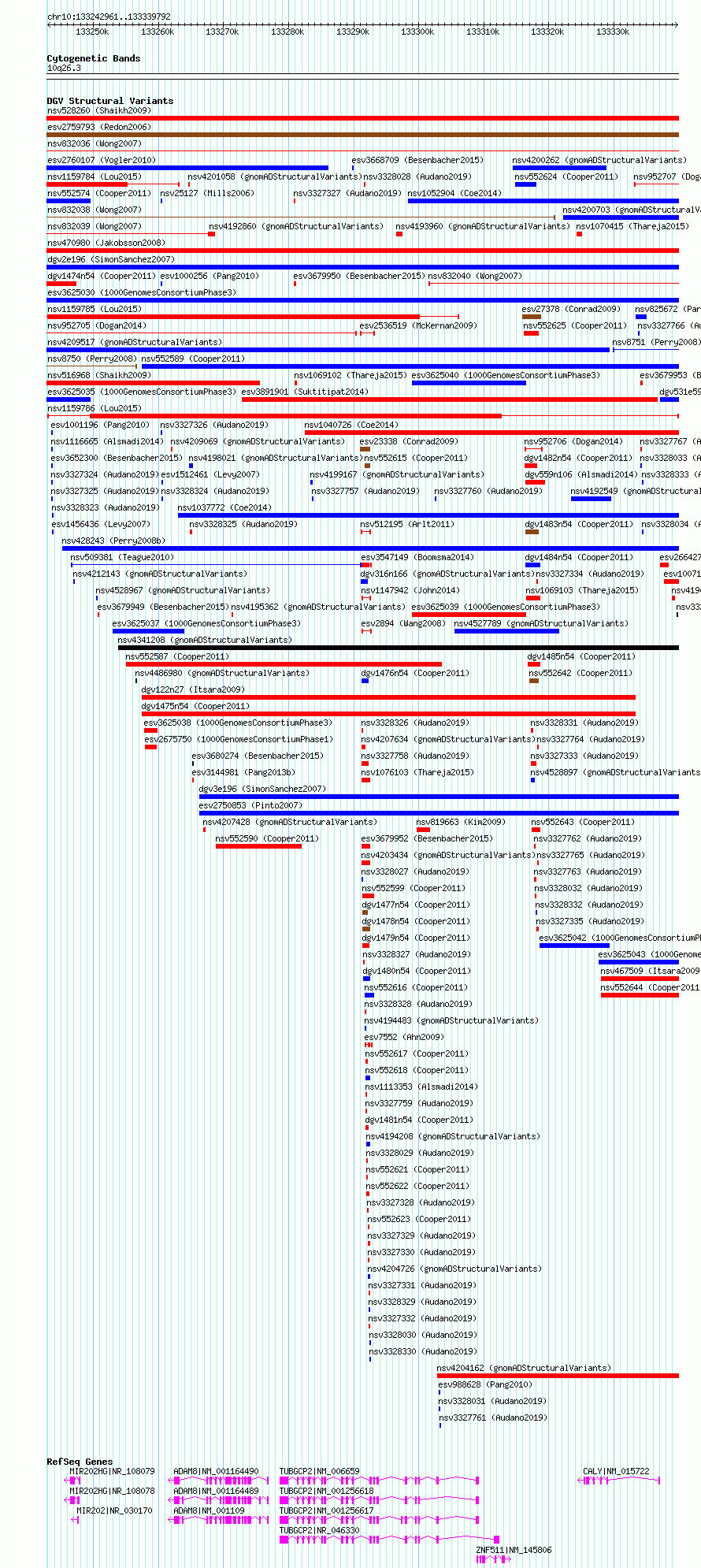Click the Cytogenetic Bands track title
701x1568 pixels.
[x=94, y=58]
